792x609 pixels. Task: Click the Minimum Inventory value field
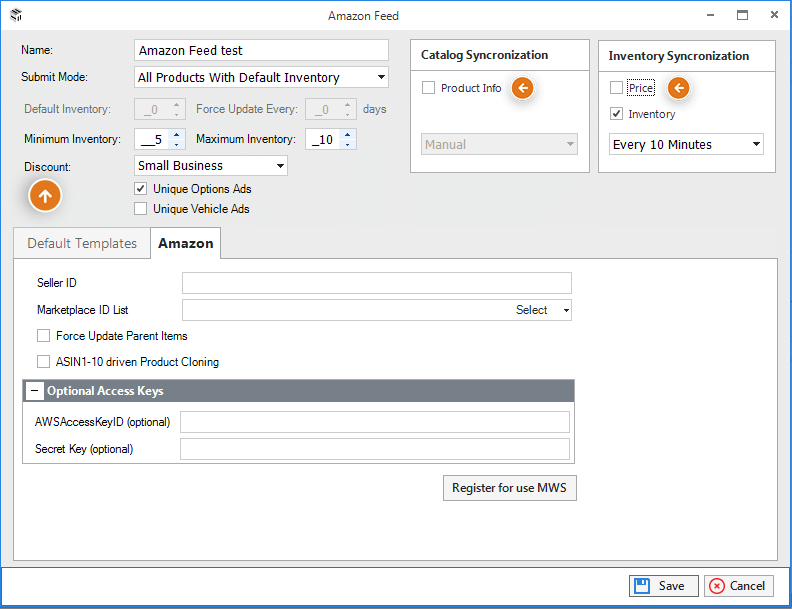(x=153, y=139)
